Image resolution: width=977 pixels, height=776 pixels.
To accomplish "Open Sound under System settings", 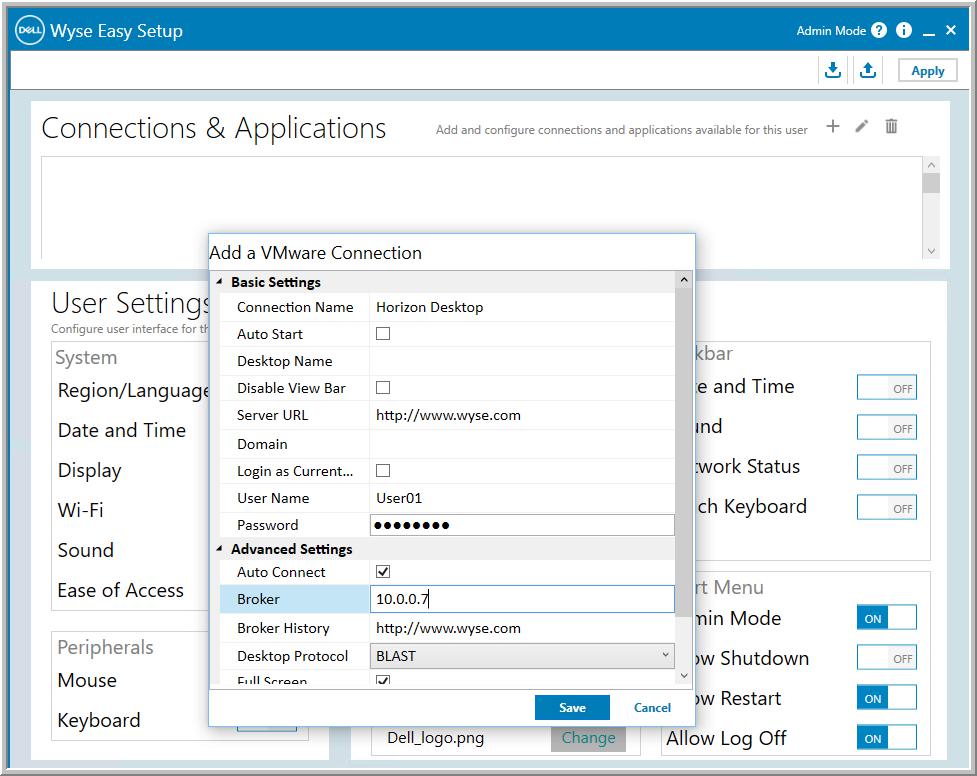I will point(86,550).
